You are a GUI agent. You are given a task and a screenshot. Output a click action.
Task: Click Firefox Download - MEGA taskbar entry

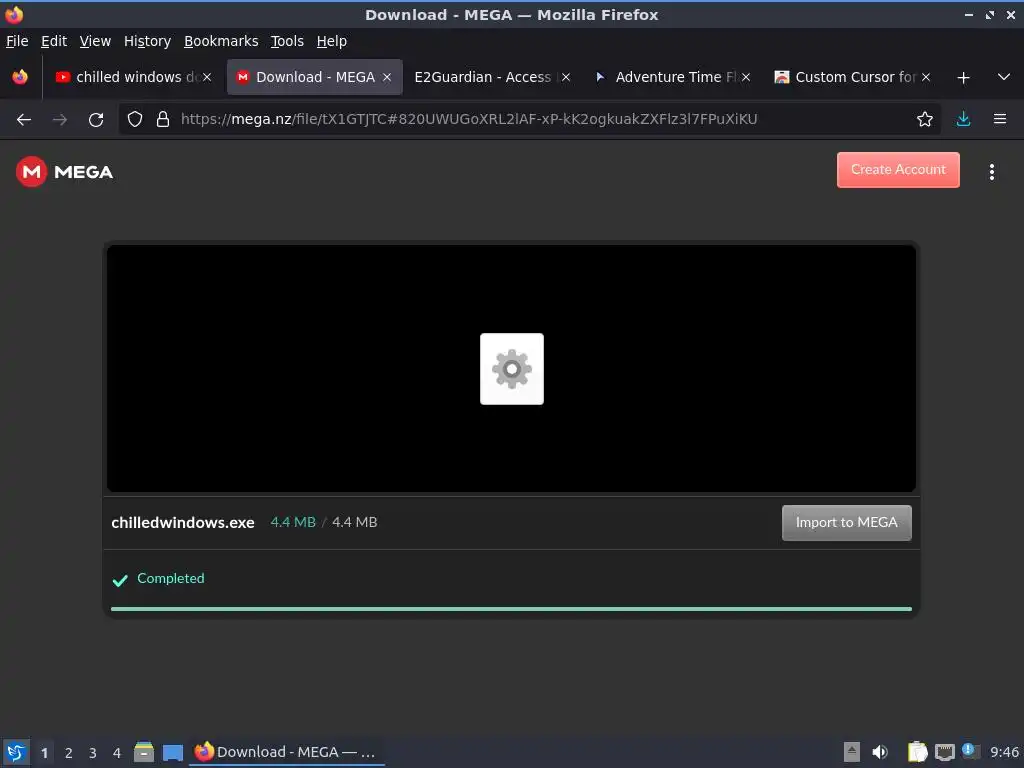286,752
